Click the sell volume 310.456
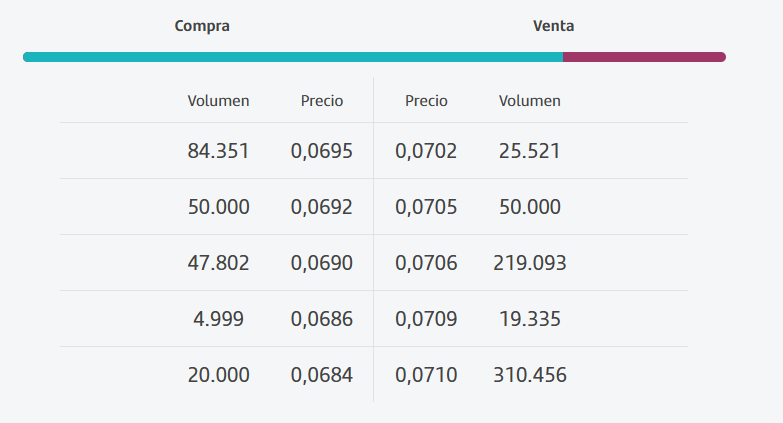 [530, 375]
